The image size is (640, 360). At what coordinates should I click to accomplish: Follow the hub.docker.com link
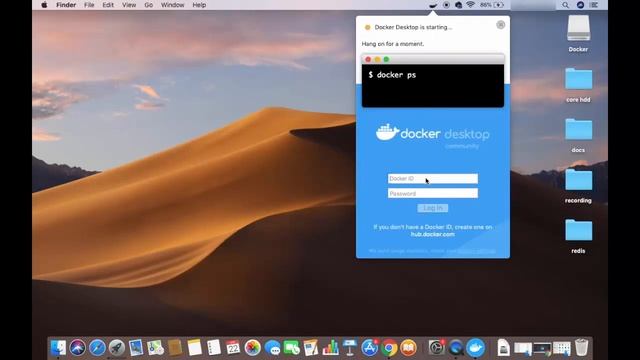click(433, 234)
